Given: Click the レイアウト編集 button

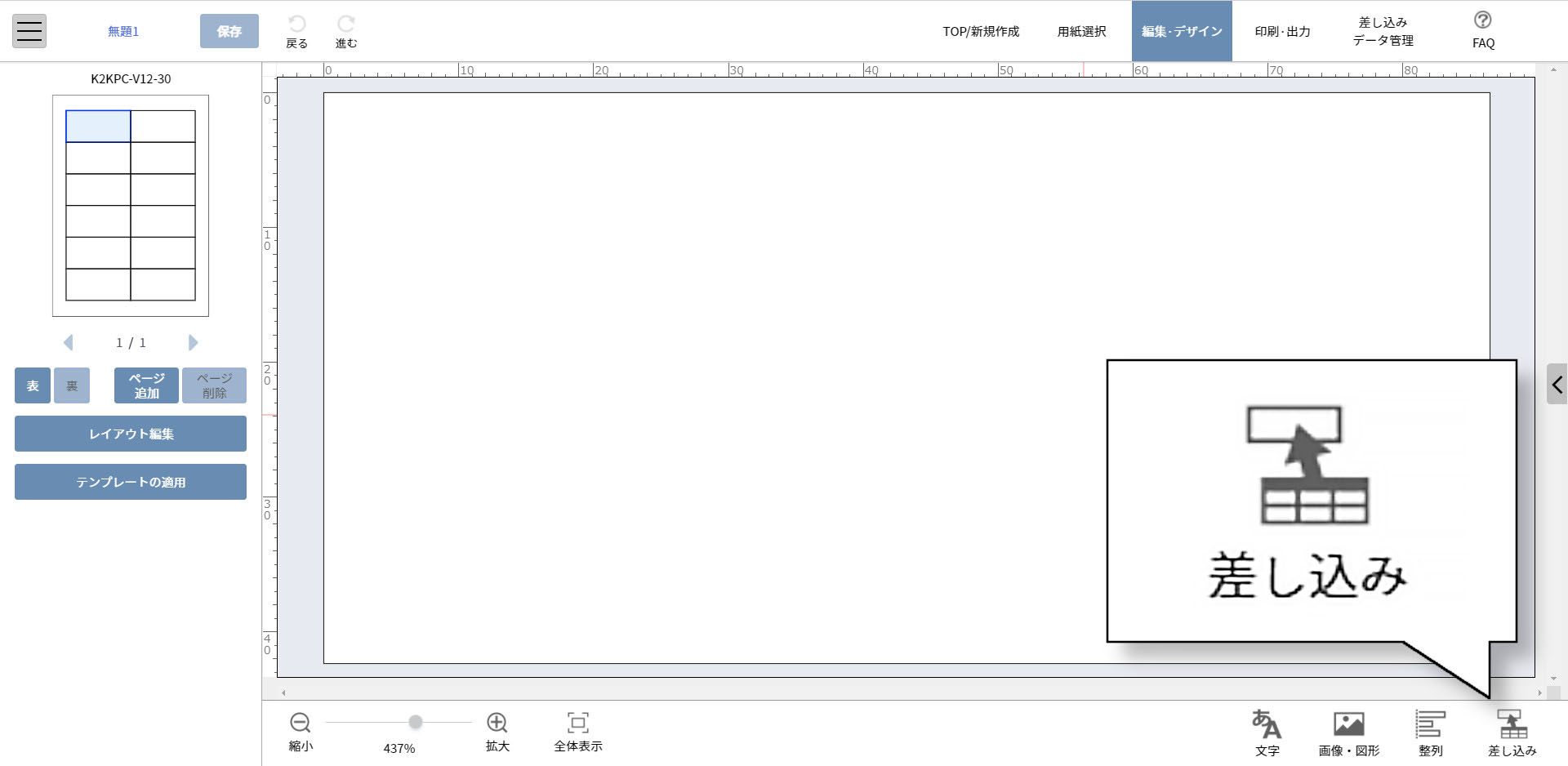Looking at the screenshot, I should [131, 434].
